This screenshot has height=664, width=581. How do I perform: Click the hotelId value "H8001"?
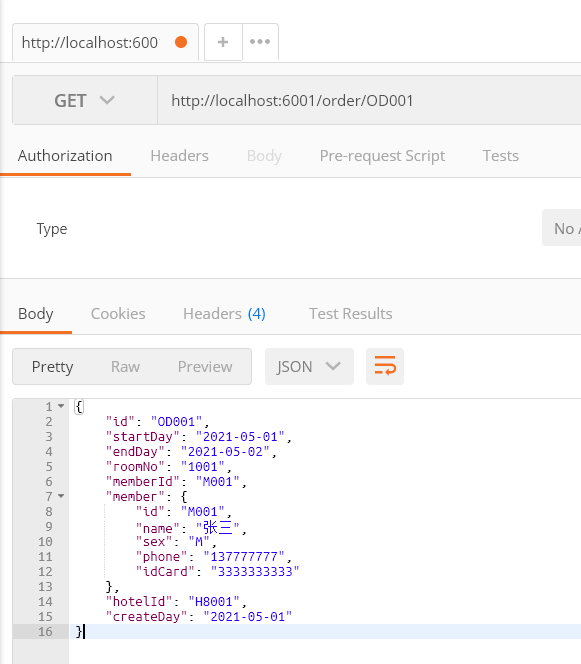(x=214, y=601)
